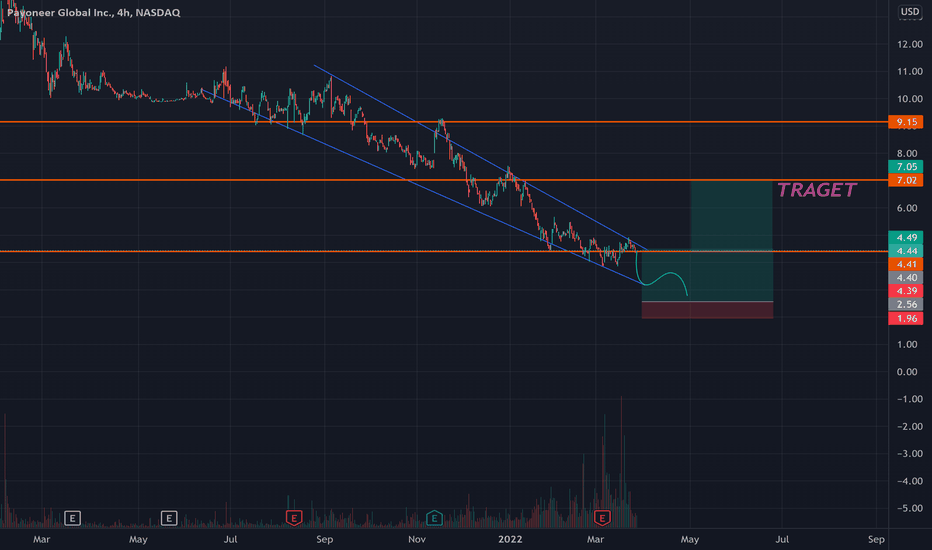Select the 7.02 orange price label
The image size is (932, 550).
[906, 180]
